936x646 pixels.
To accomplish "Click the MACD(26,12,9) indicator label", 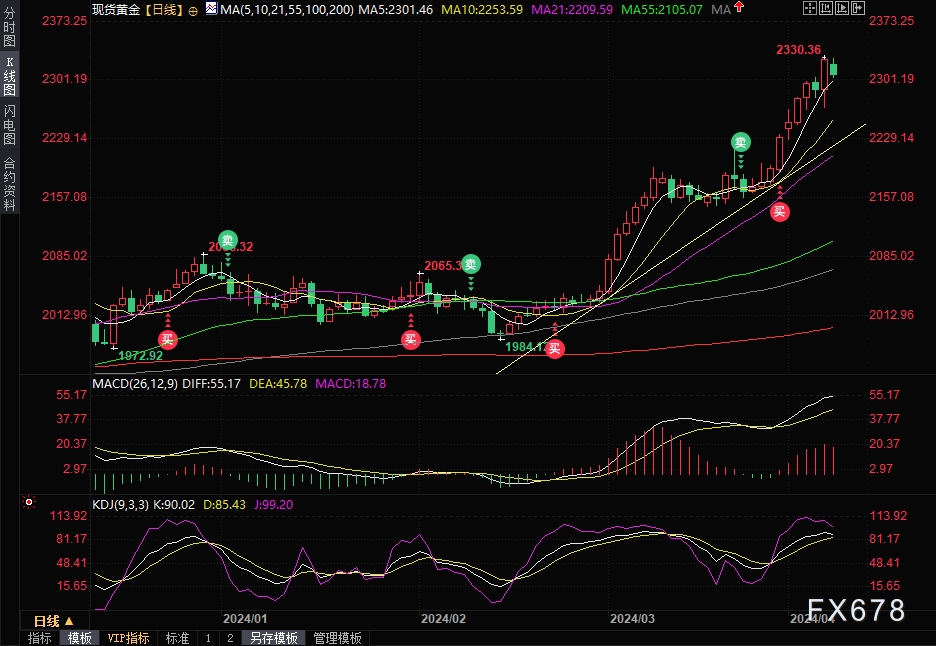I will click(x=135, y=383).
